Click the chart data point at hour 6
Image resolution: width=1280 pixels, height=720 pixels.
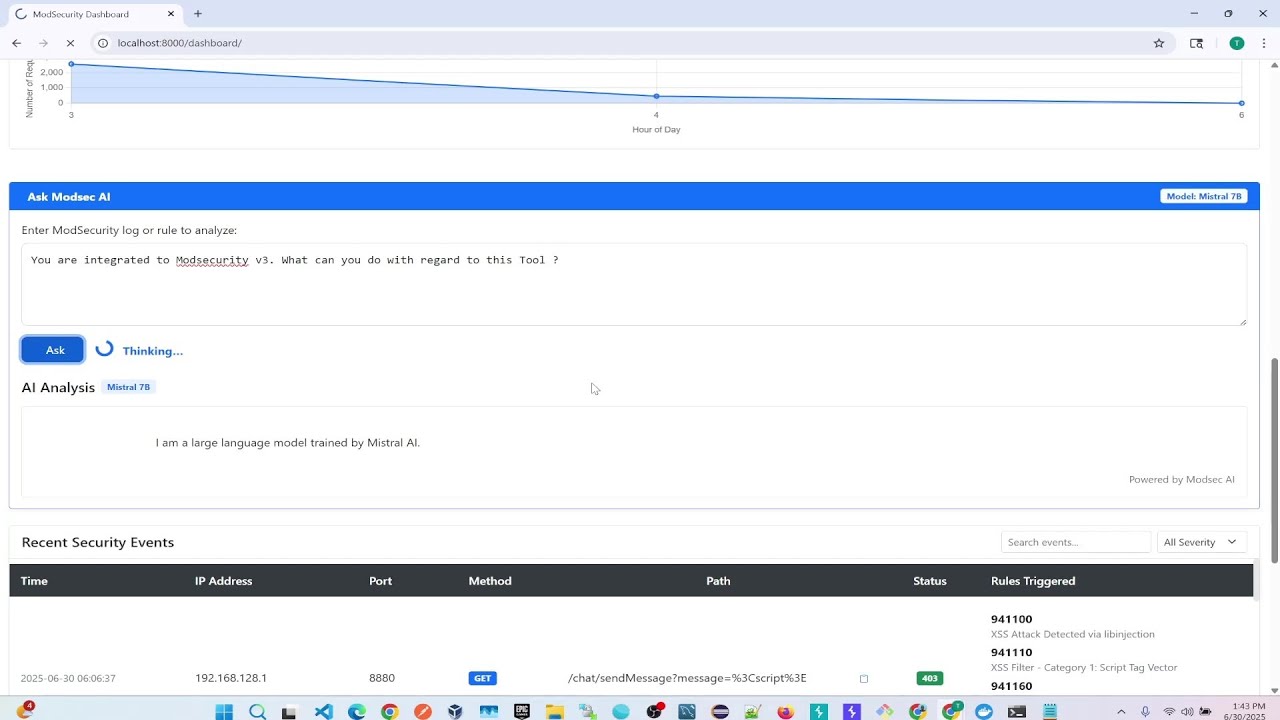click(x=1241, y=103)
